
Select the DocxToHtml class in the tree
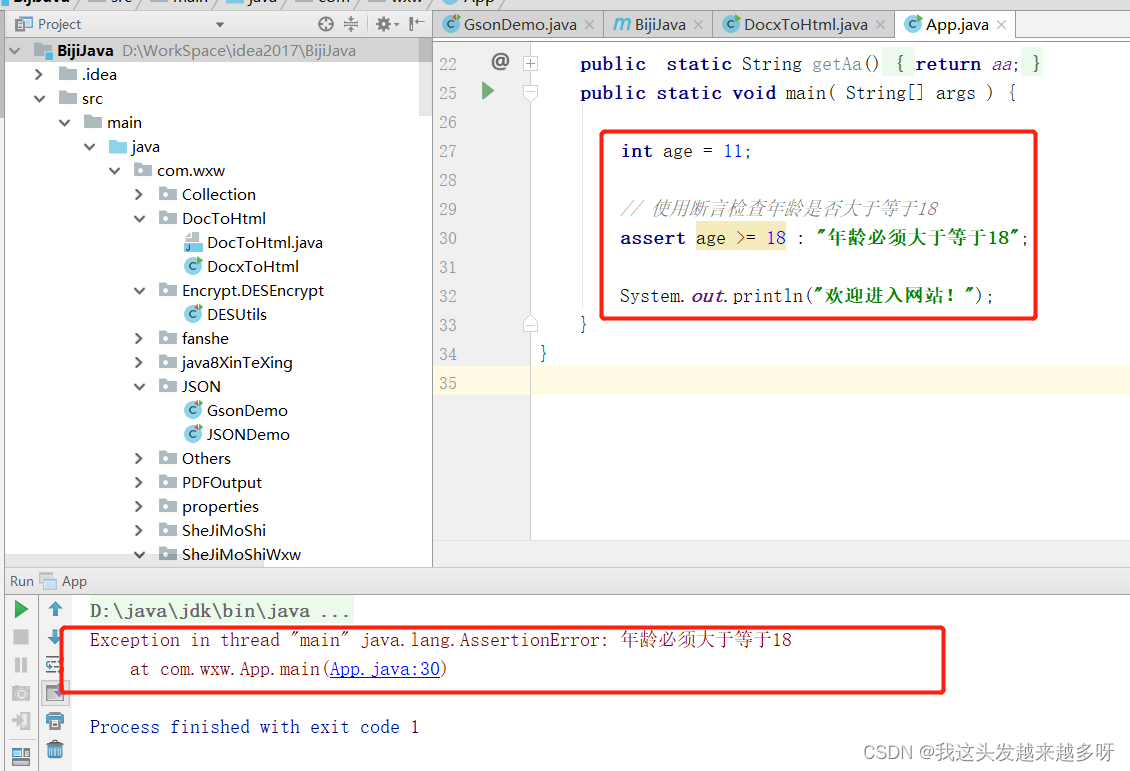tap(252, 267)
